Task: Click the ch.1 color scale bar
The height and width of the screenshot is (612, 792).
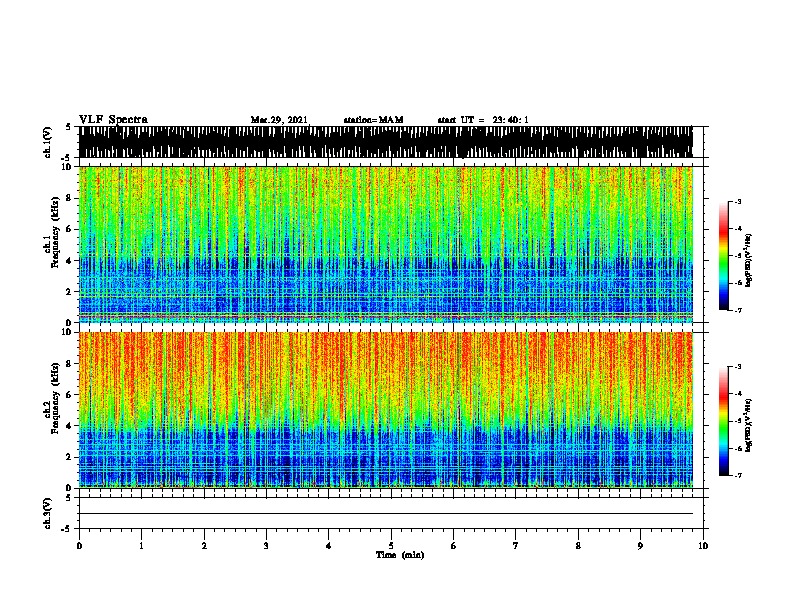Action: 723,256
